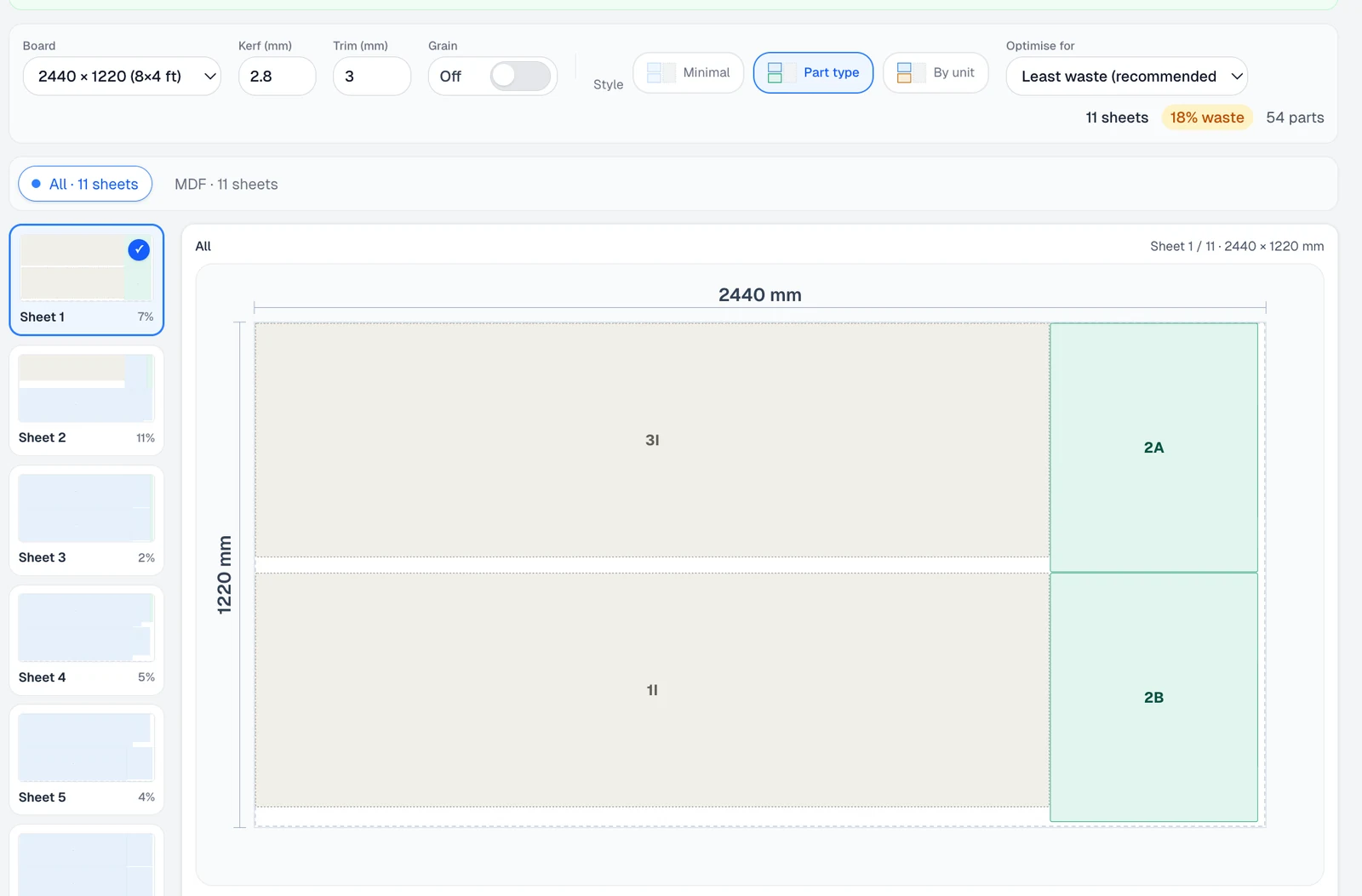Open the Sheet 2 thumbnail

pyautogui.click(x=86, y=400)
